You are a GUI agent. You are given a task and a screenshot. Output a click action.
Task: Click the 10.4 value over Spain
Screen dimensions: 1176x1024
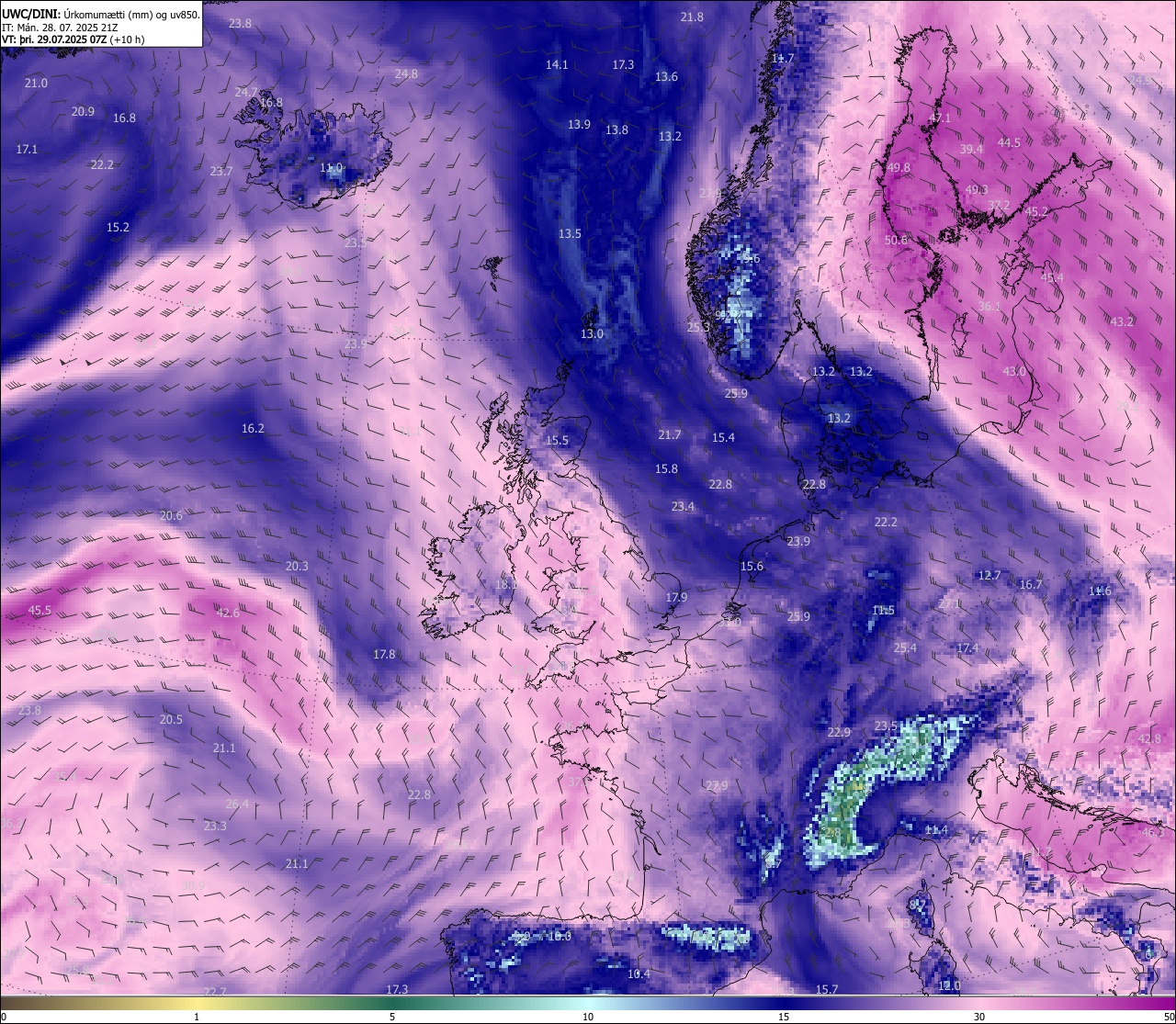(x=639, y=973)
